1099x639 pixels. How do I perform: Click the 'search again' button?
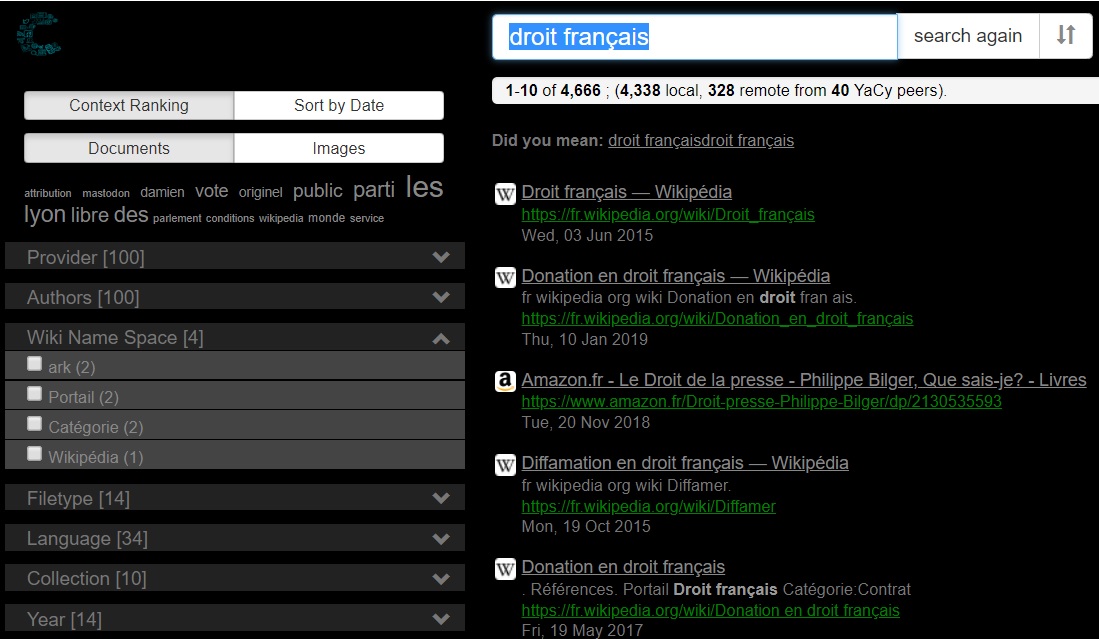pos(968,36)
